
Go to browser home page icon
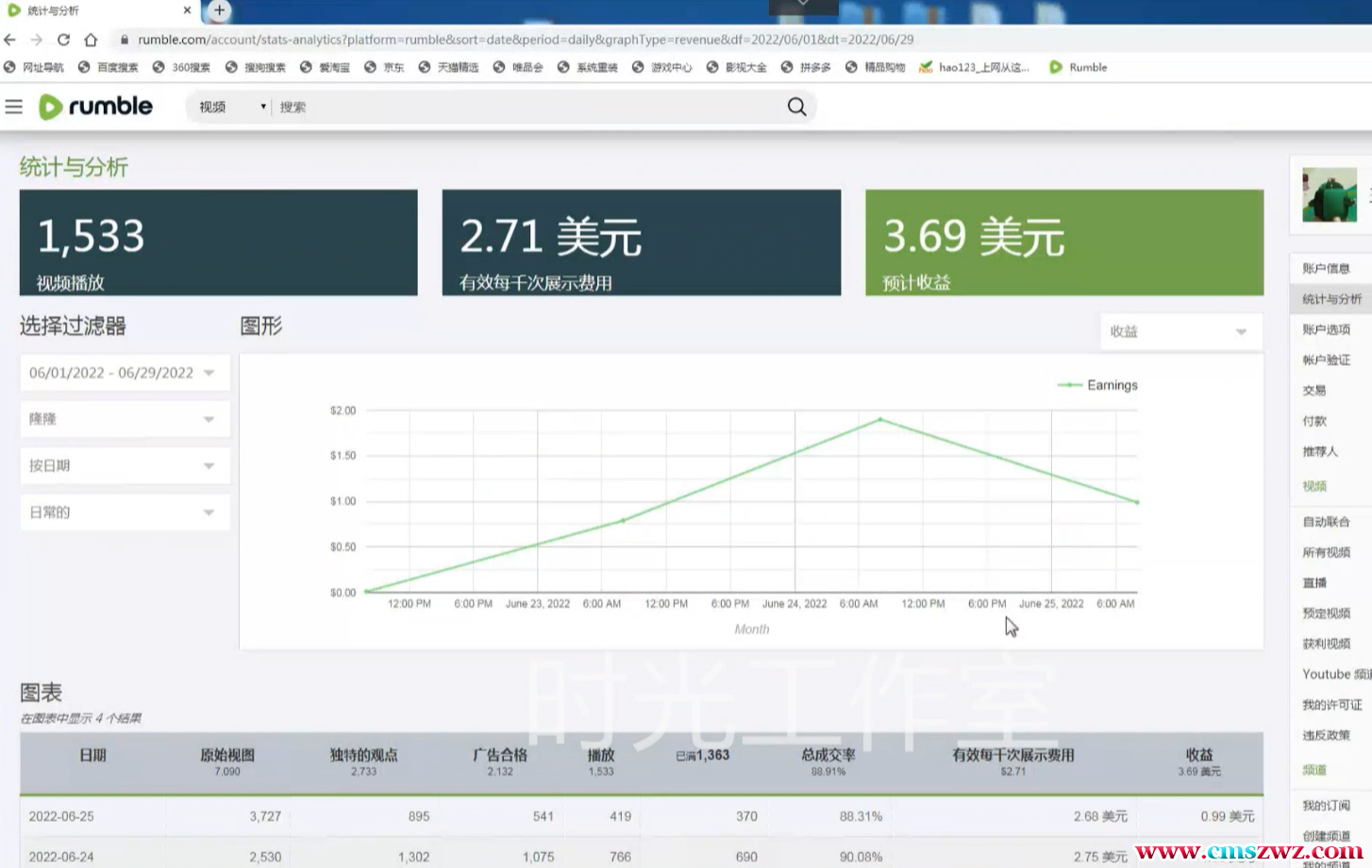[x=91, y=40]
